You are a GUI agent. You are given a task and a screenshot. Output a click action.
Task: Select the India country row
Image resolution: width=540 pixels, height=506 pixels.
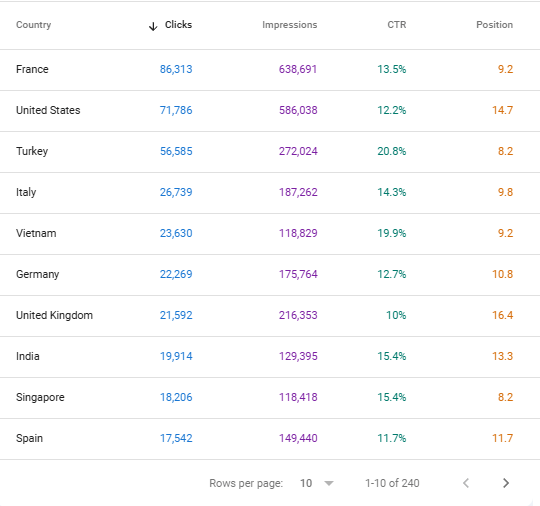click(x=270, y=357)
